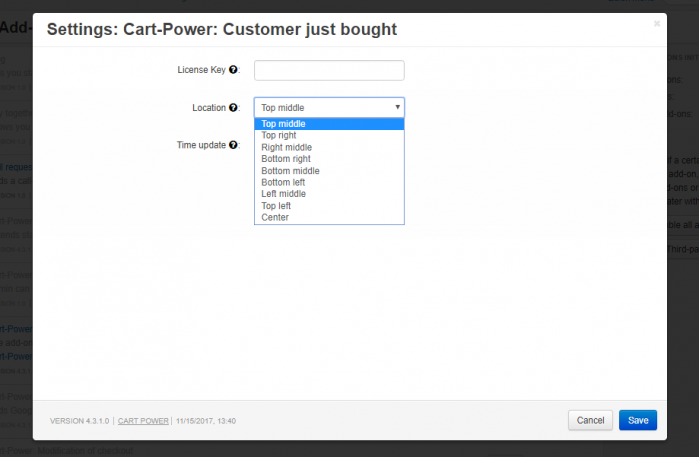This screenshot has height=457, width=700.
Task: Click the License Key help icon
Action: [x=233, y=70]
